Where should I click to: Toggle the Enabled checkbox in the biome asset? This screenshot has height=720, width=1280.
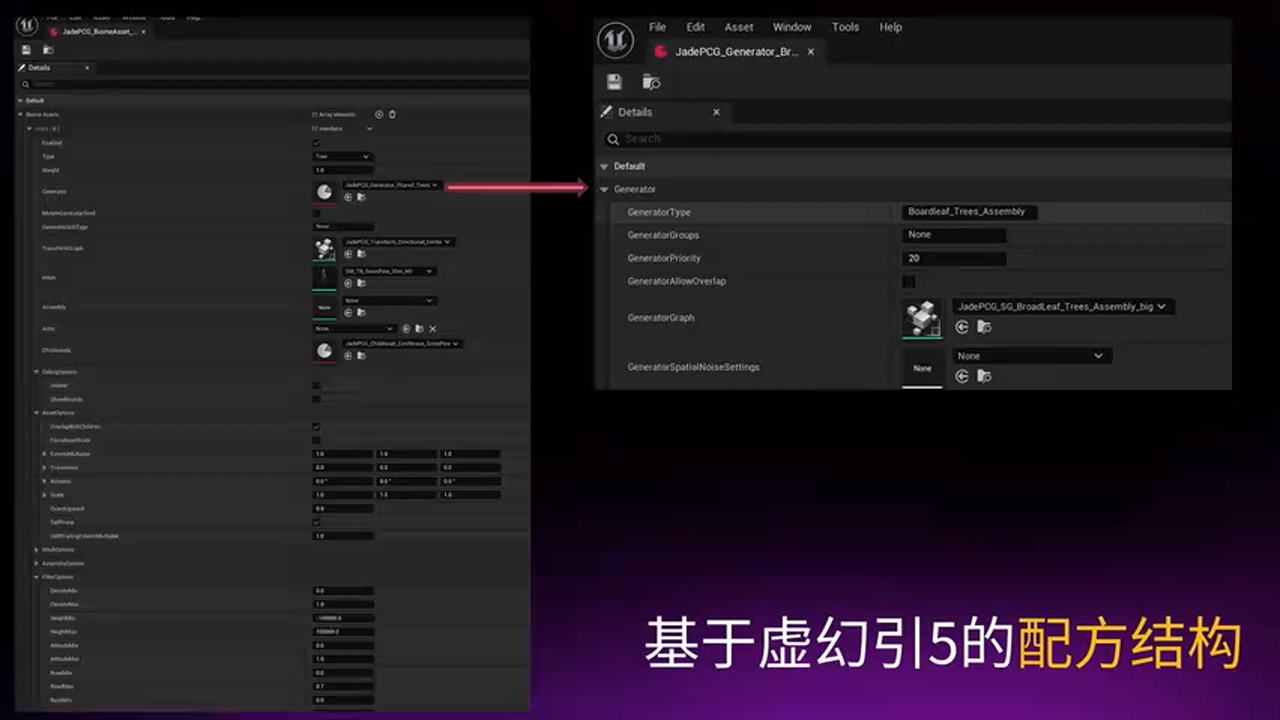(x=317, y=143)
